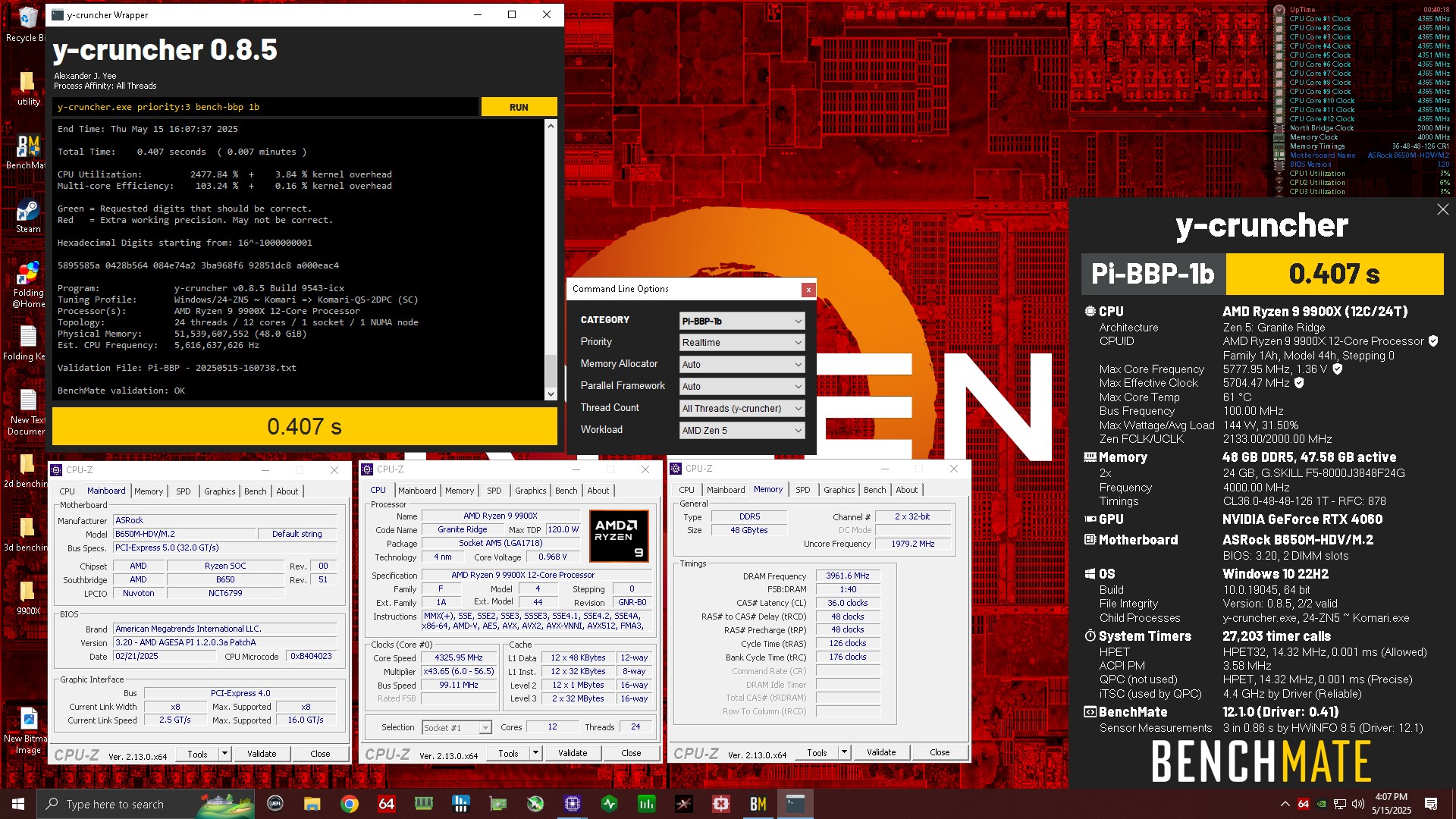Viewport: 1456px width, 819px height.
Task: Show hidden system tray icons
Action: coord(1285,804)
